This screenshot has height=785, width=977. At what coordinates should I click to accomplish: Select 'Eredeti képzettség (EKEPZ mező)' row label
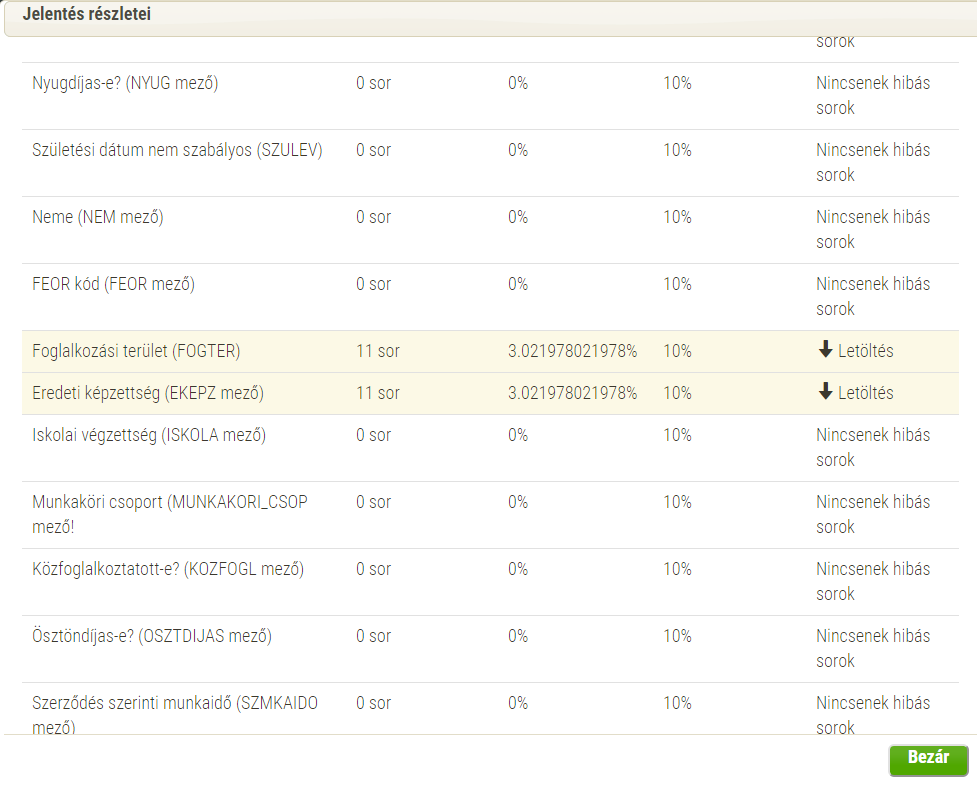[x=148, y=393]
